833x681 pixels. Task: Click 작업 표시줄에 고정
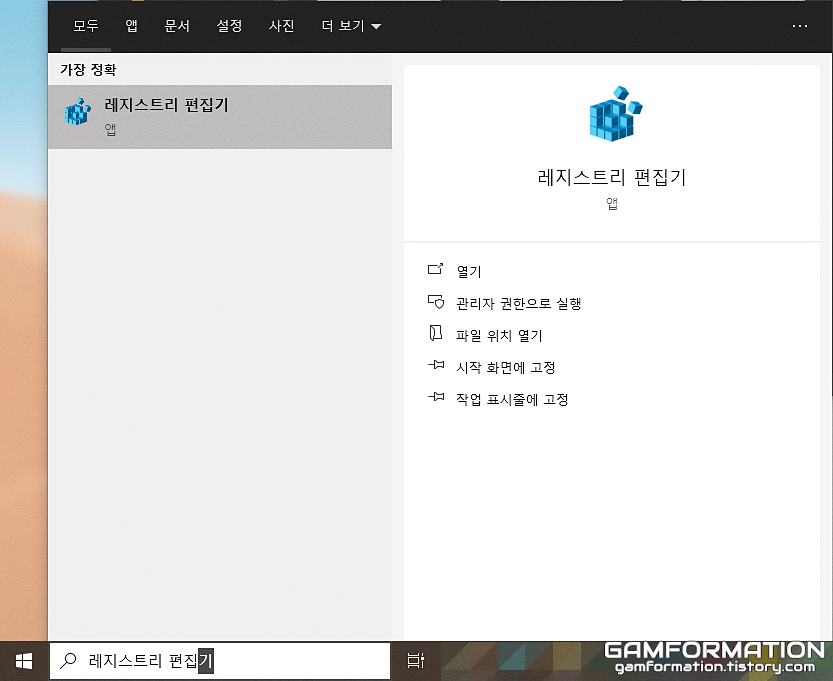[512, 399]
